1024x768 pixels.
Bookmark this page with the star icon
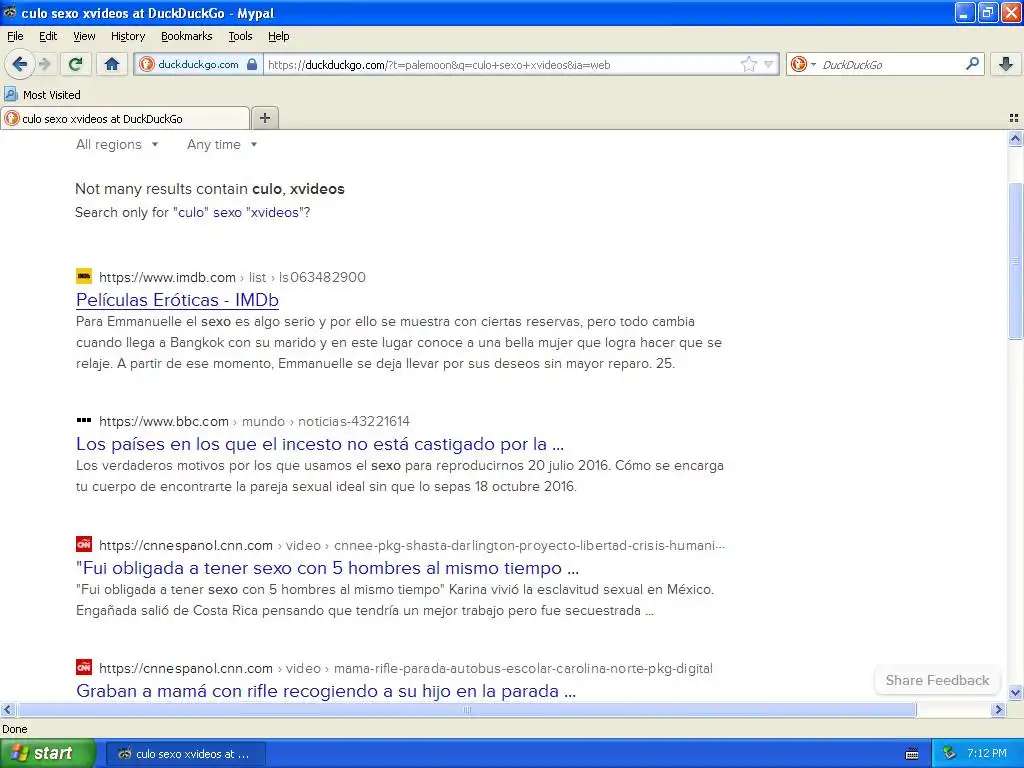(x=748, y=64)
